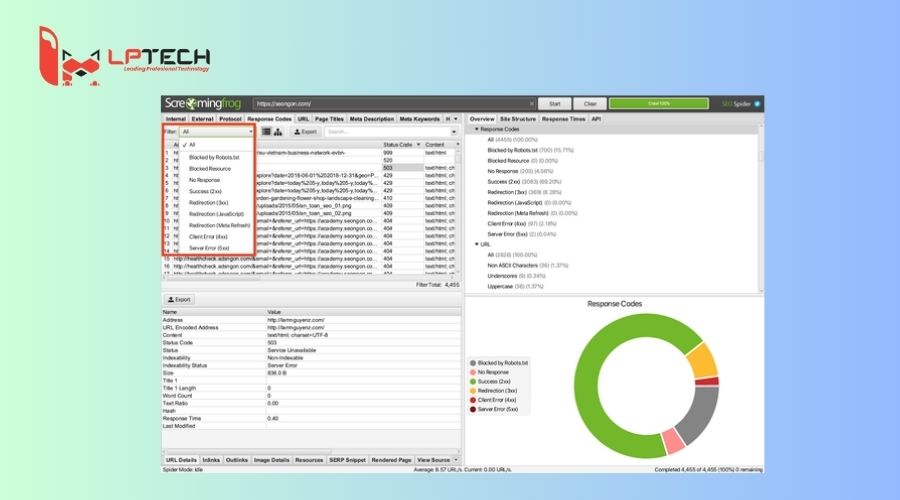Switch to the External tab
This screenshot has width=900, height=500.
pyautogui.click(x=202, y=119)
